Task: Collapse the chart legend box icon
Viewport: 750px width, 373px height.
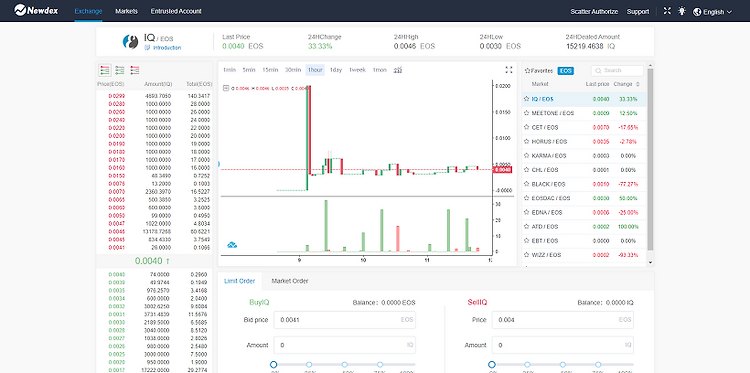Action: tap(226, 88)
